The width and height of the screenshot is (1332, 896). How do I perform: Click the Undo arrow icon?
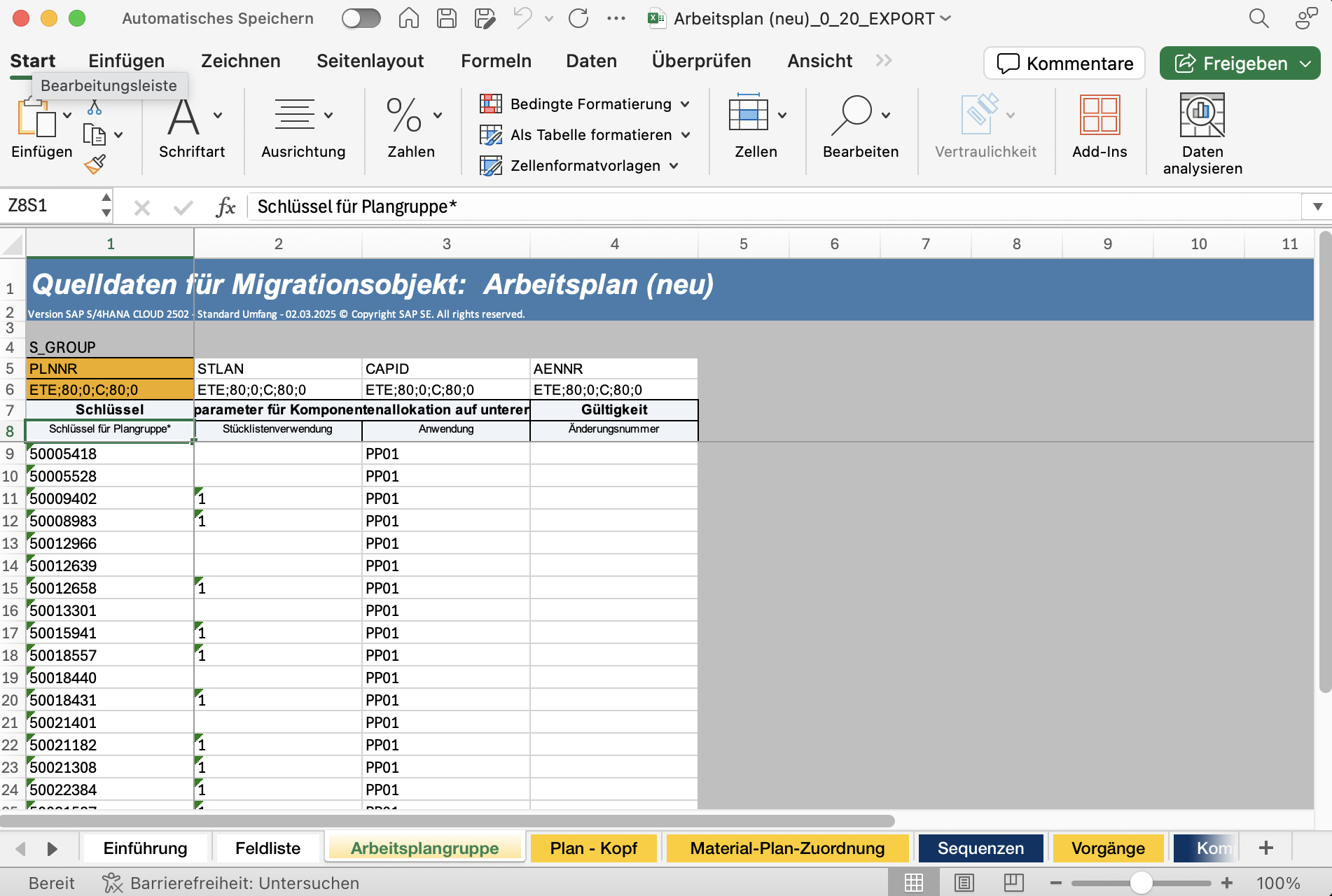[x=522, y=18]
